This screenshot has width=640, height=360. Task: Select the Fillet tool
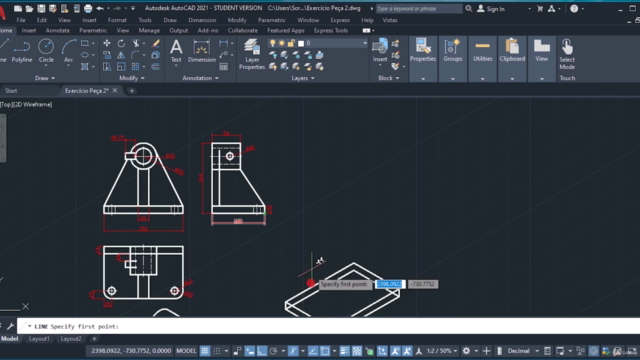point(136,55)
